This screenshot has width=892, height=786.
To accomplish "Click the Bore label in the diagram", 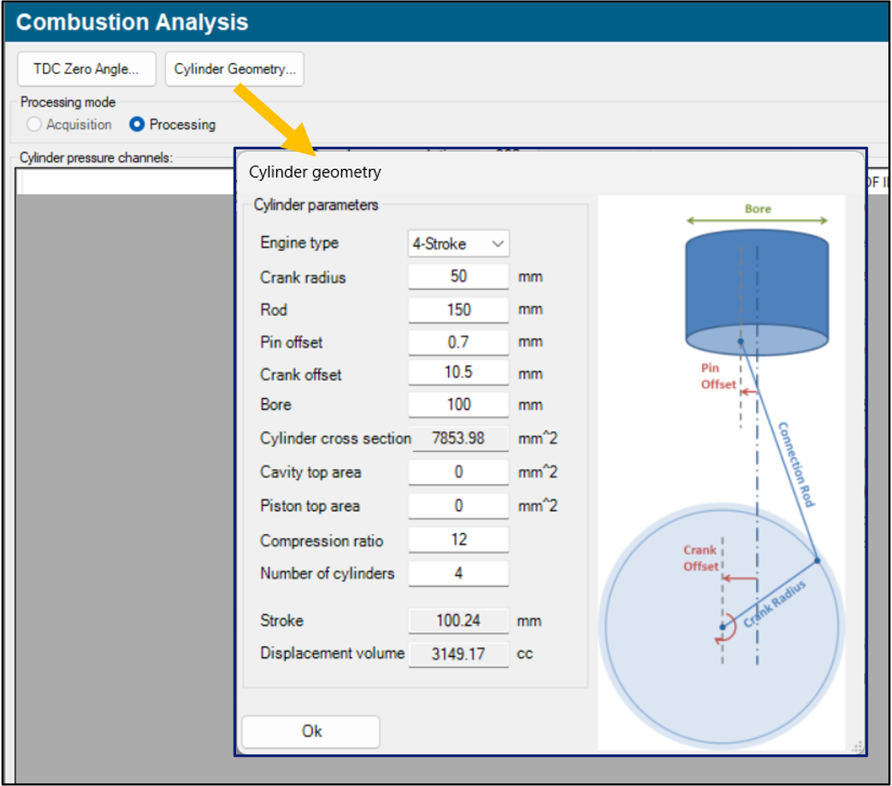I will pyautogui.click(x=758, y=209).
